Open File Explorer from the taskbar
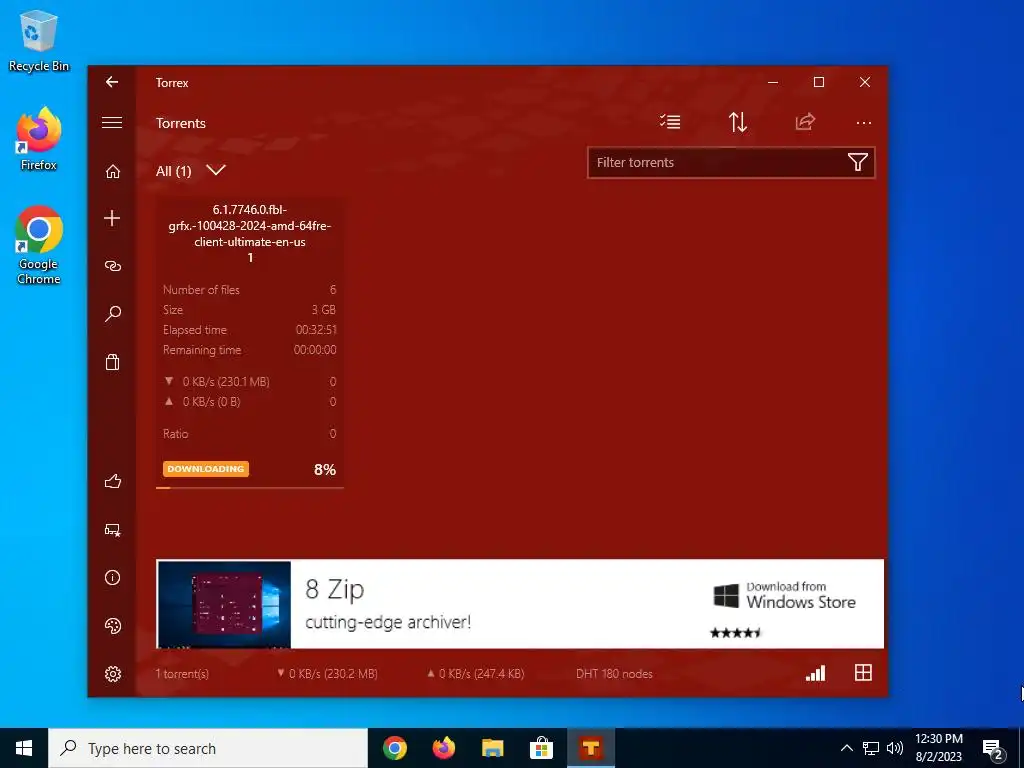This screenshot has width=1024, height=768. pyautogui.click(x=492, y=748)
